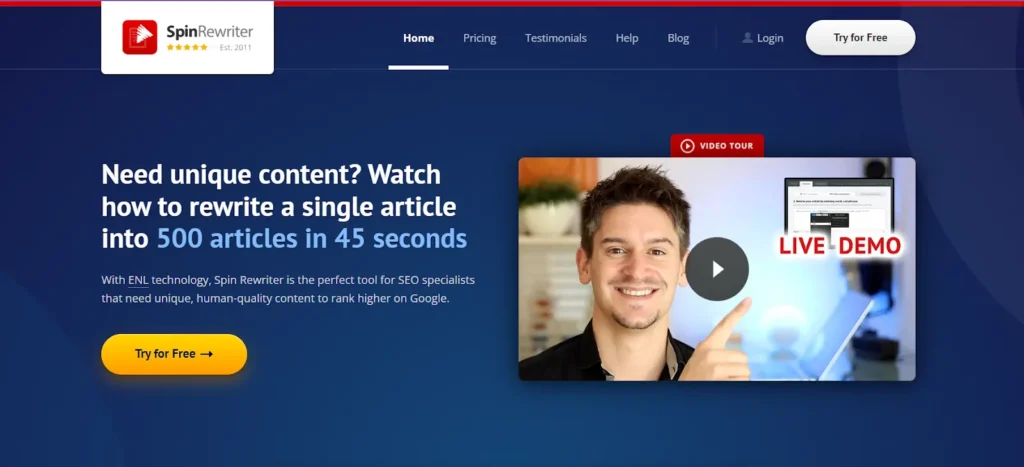Click the play circle icon in Video Tour badge

[687, 146]
